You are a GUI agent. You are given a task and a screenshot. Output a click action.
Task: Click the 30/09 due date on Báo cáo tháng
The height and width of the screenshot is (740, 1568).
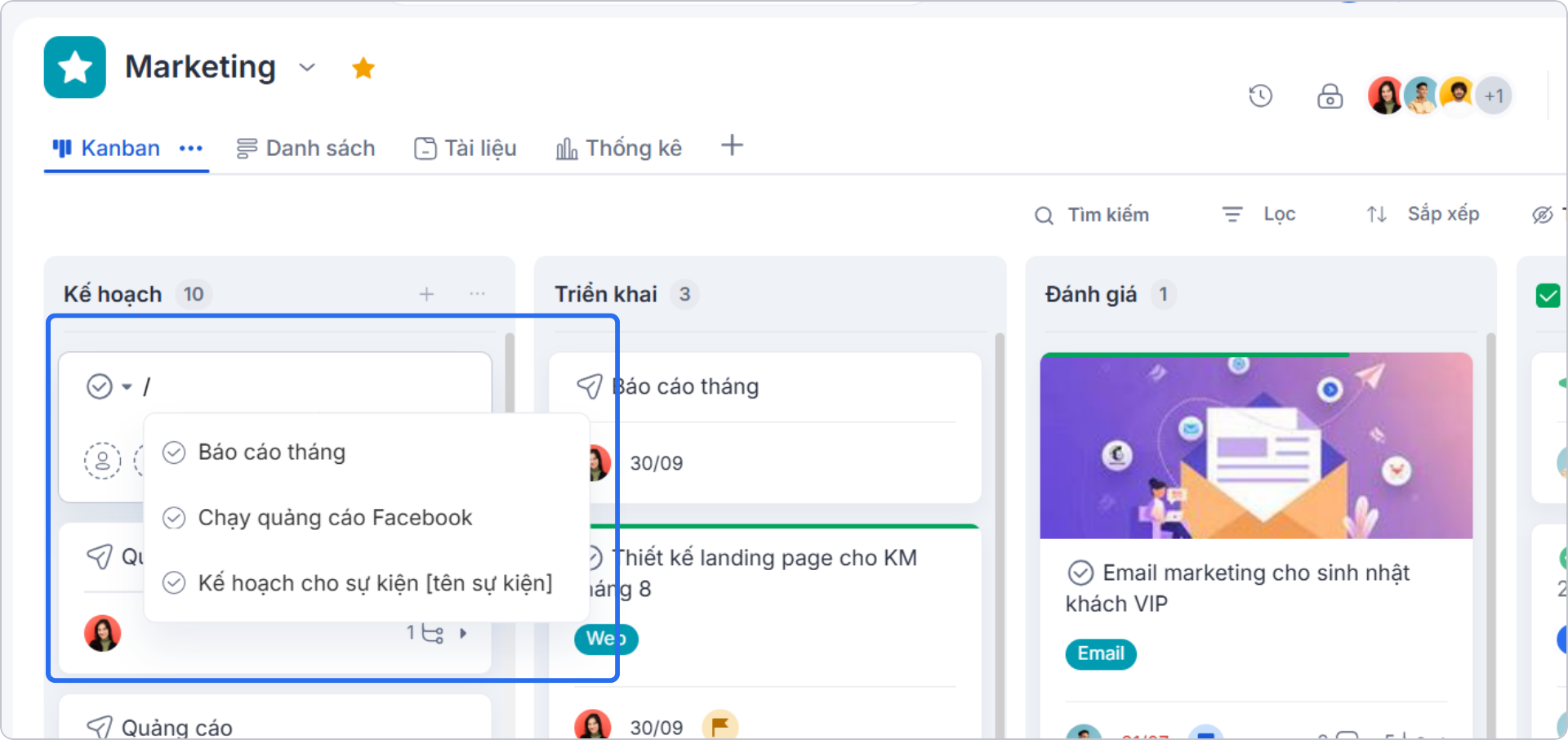[x=657, y=463]
